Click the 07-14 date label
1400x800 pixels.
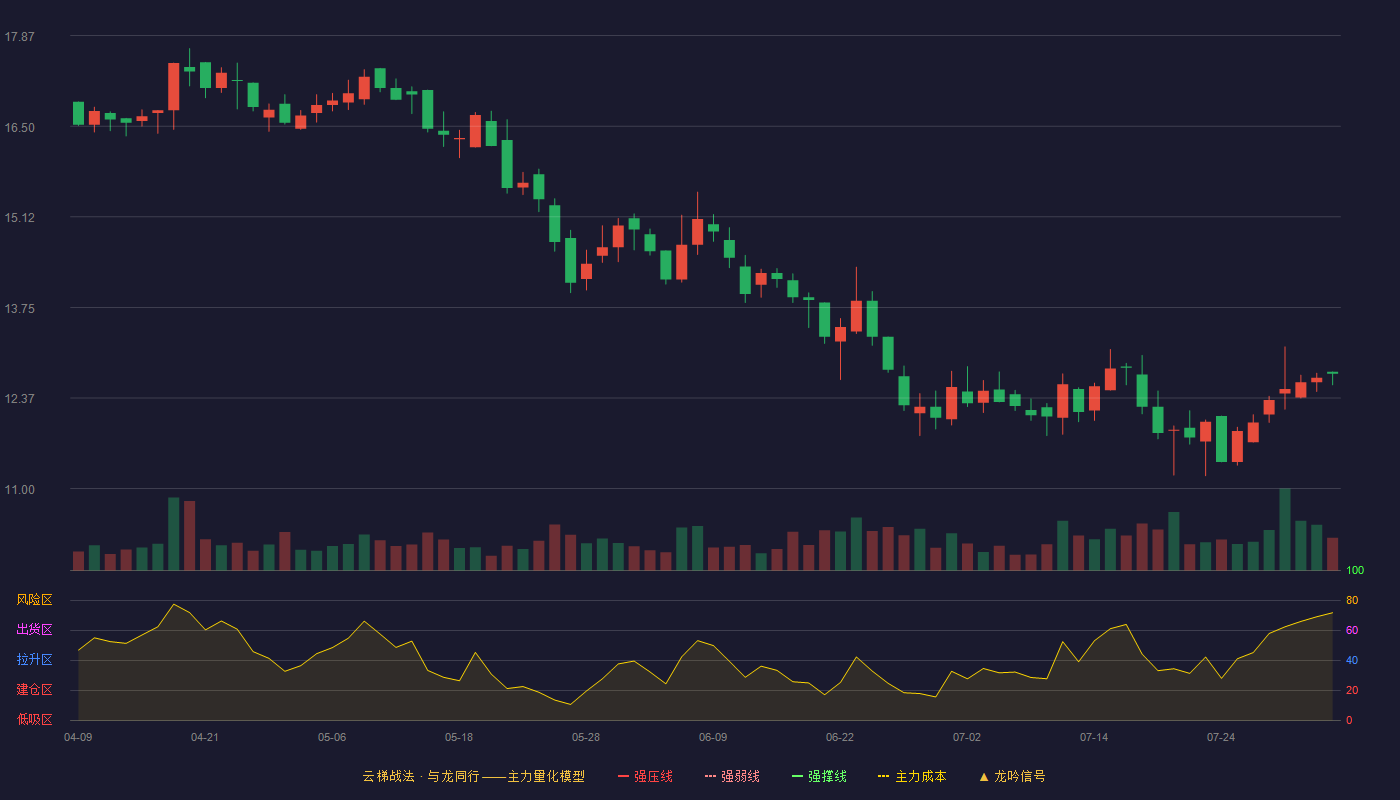[x=1094, y=737]
